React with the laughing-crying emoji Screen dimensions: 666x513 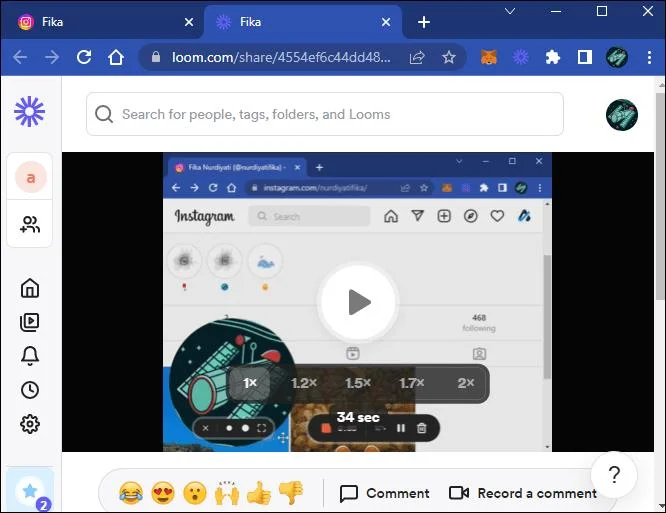tap(131, 493)
